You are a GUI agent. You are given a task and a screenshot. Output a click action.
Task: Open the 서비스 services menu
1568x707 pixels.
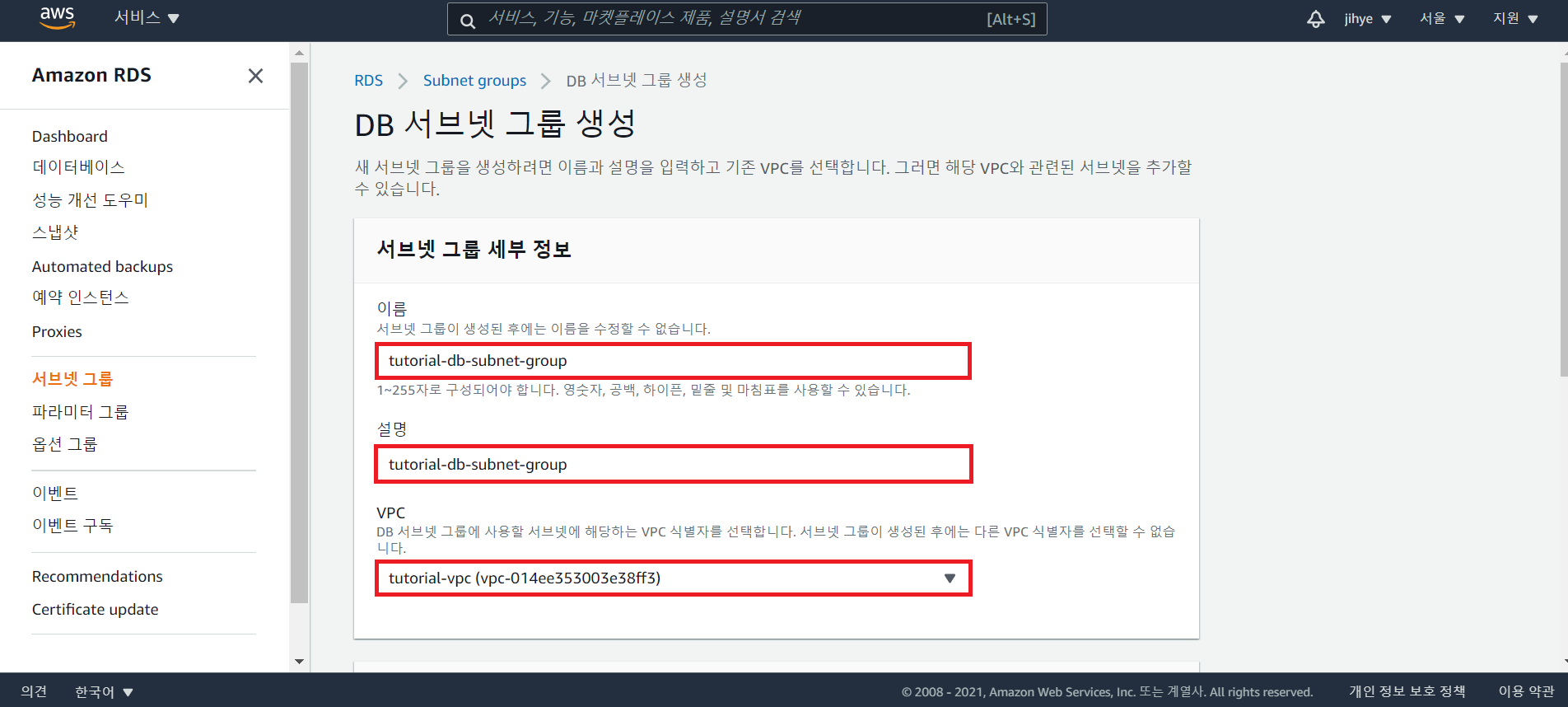[147, 18]
